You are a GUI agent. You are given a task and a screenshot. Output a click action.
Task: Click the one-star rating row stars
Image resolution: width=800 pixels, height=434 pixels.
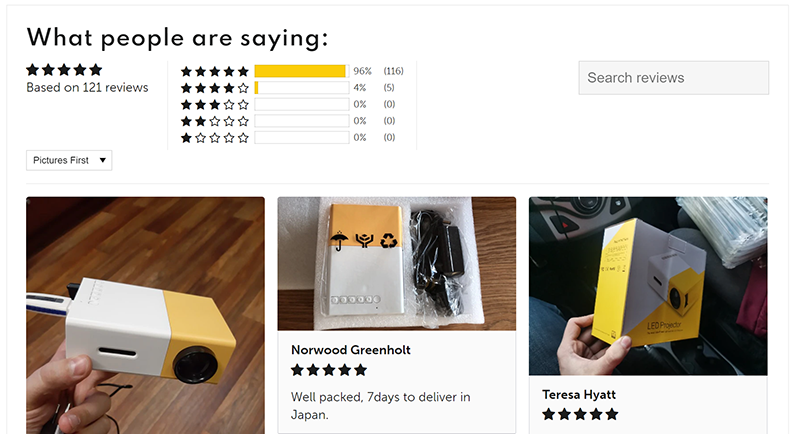point(214,138)
